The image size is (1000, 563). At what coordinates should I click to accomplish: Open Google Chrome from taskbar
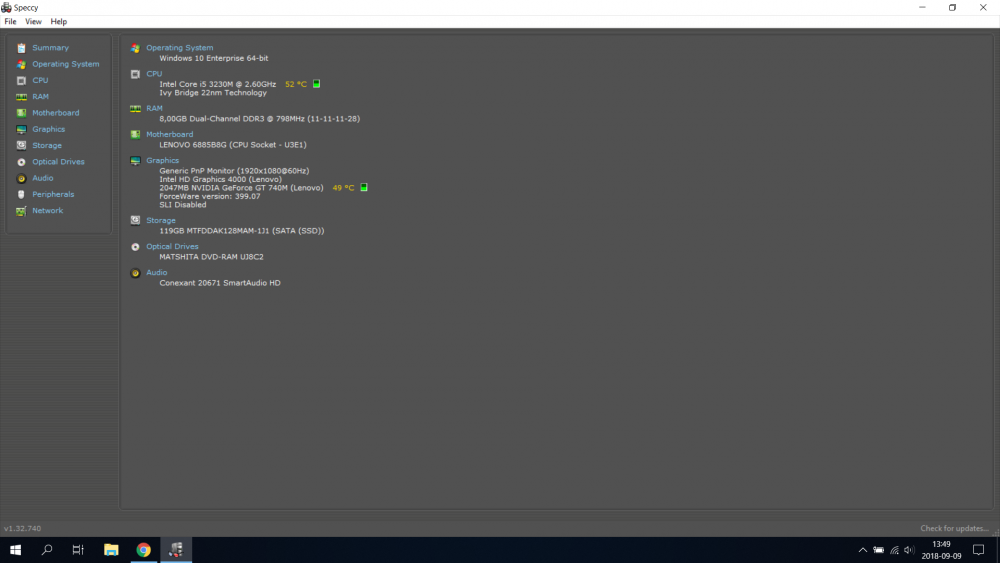pyautogui.click(x=143, y=550)
